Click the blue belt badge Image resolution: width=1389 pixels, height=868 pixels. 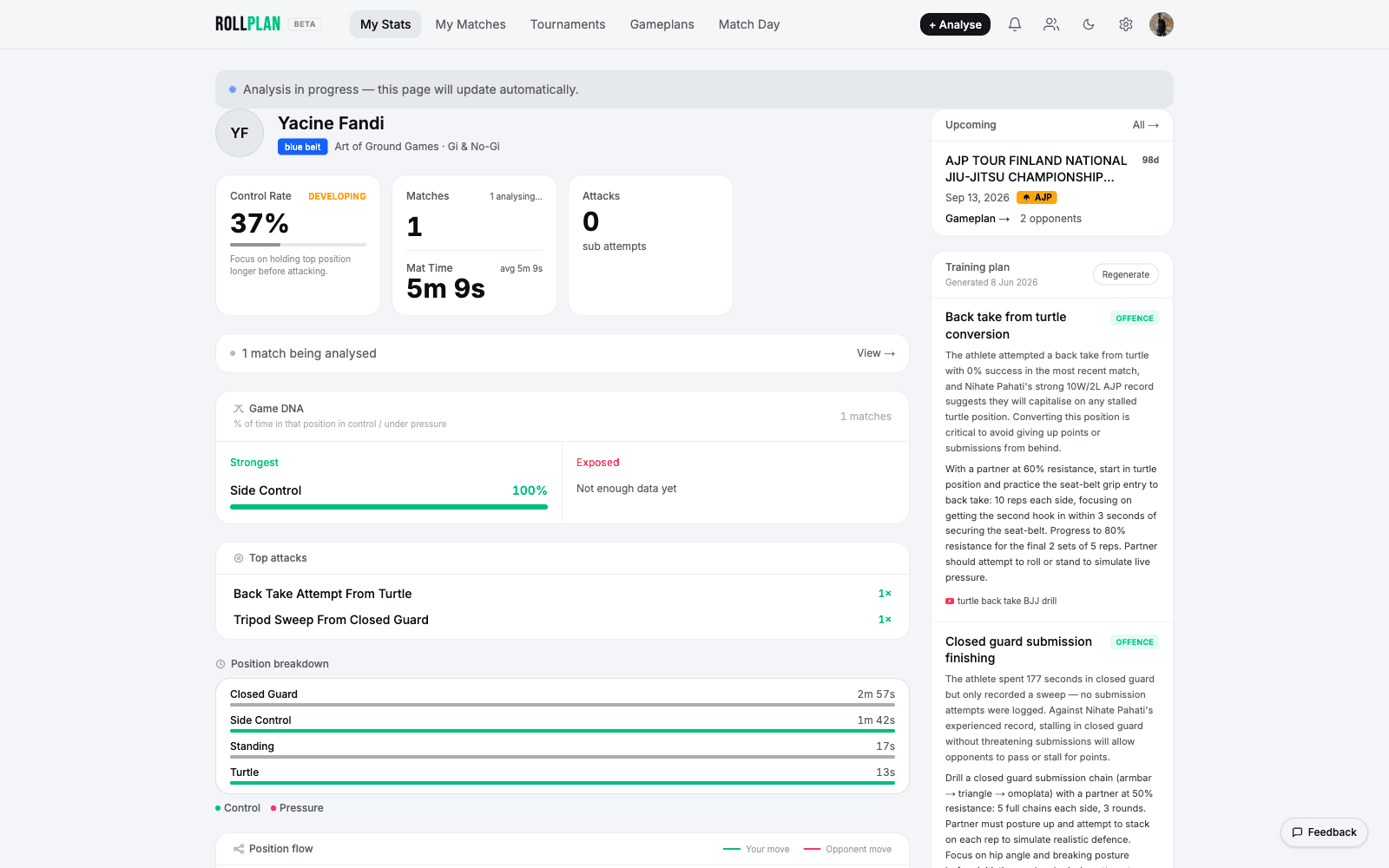click(x=302, y=147)
